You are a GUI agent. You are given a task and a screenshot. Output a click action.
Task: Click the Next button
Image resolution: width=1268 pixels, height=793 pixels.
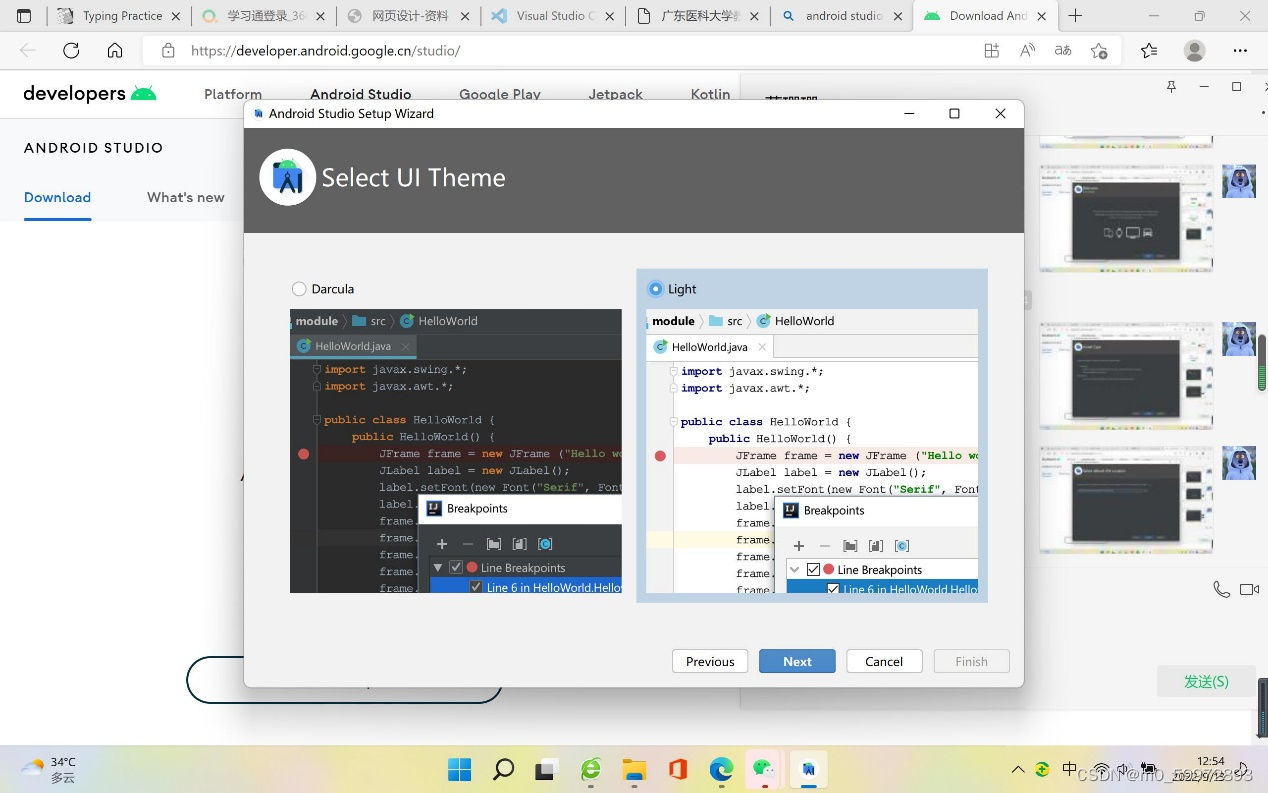coord(796,661)
